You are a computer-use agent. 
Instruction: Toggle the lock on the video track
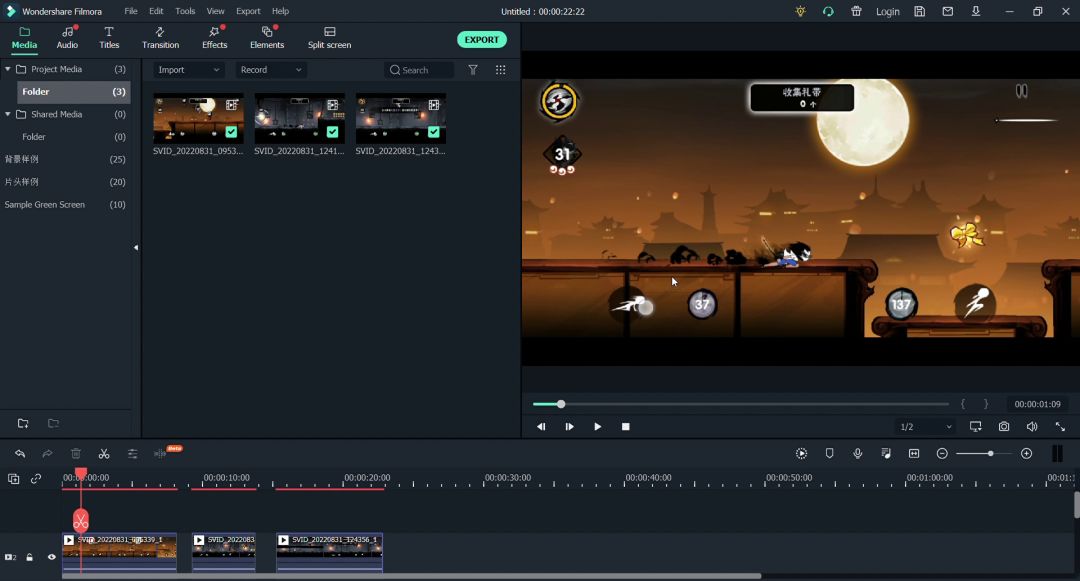[30, 557]
